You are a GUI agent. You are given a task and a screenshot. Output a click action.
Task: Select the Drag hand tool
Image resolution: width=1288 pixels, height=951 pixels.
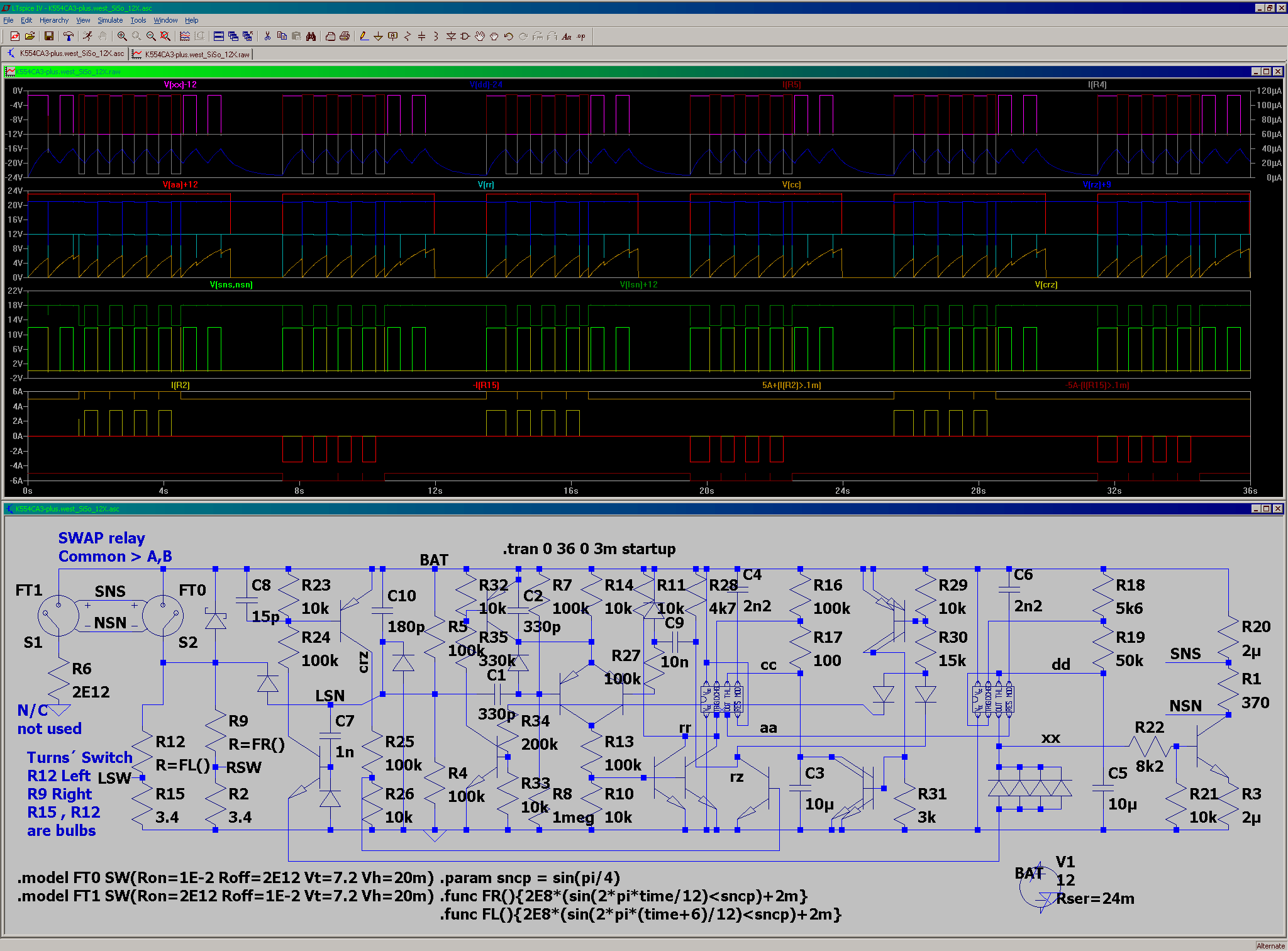[494, 36]
